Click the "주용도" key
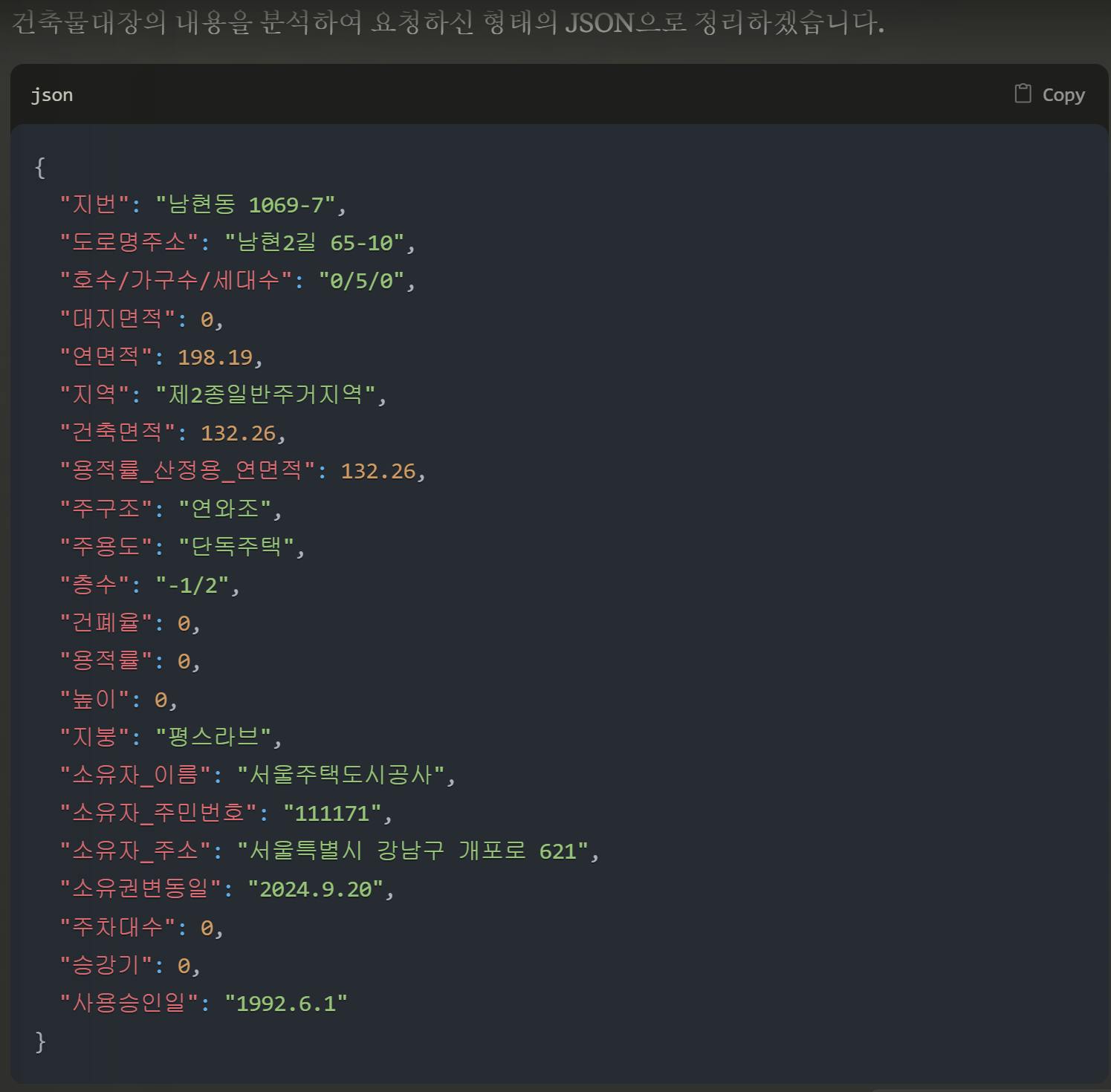 [x=106, y=547]
